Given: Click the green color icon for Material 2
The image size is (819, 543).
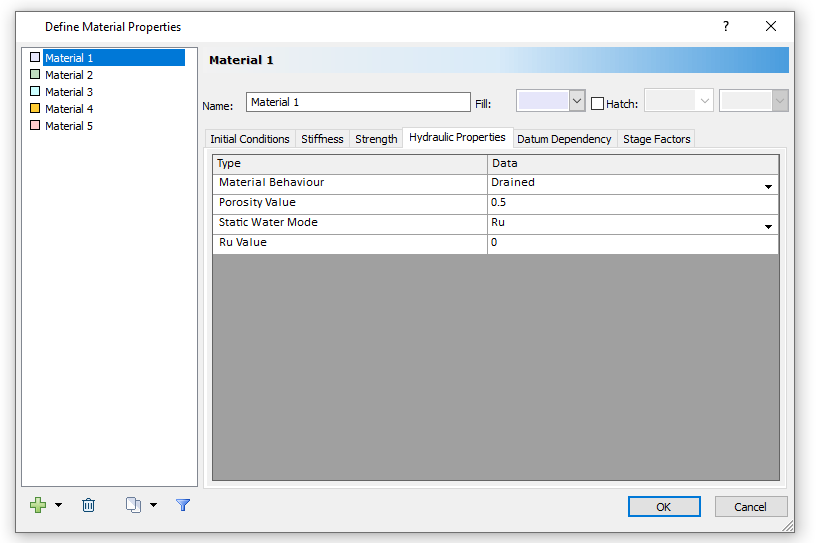Looking at the screenshot, I should 35,75.
